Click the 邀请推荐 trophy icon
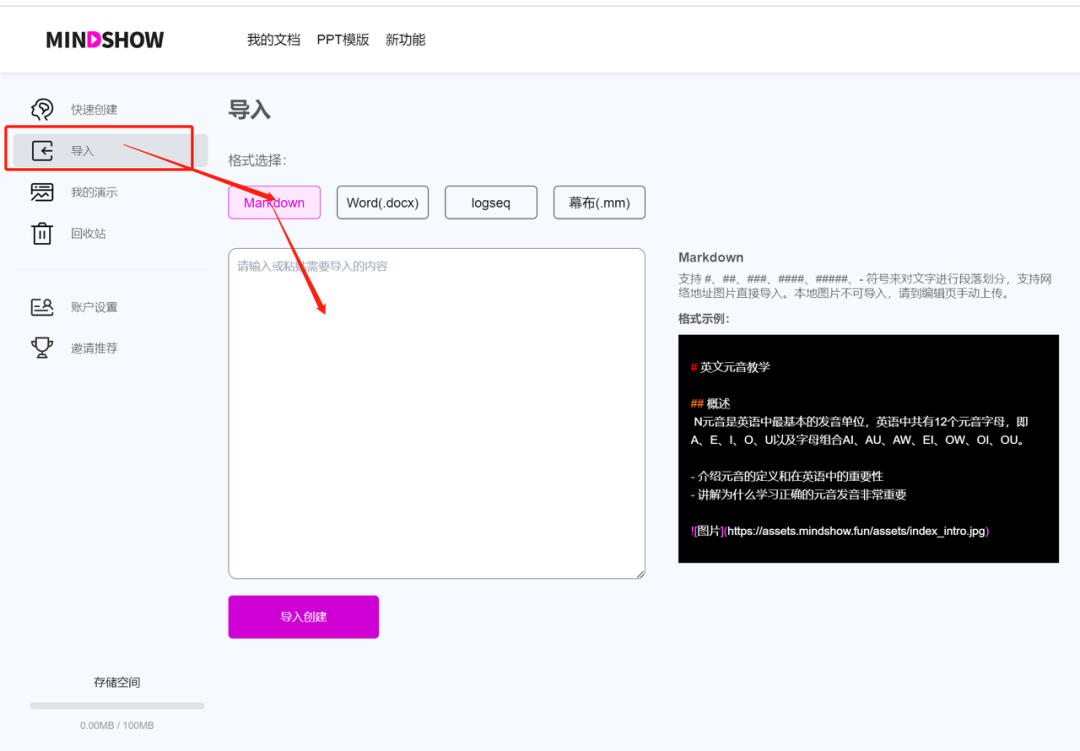1080x751 pixels. [41, 347]
